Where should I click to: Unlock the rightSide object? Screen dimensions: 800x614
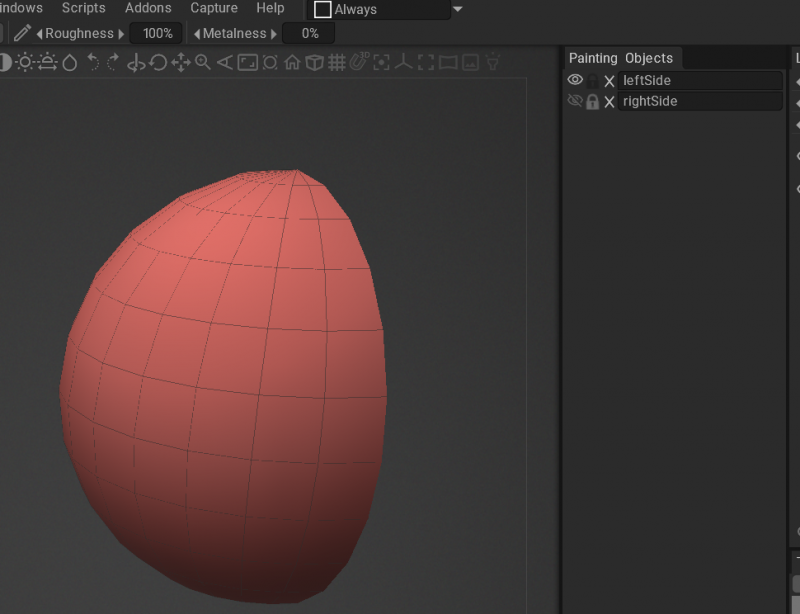pos(592,101)
